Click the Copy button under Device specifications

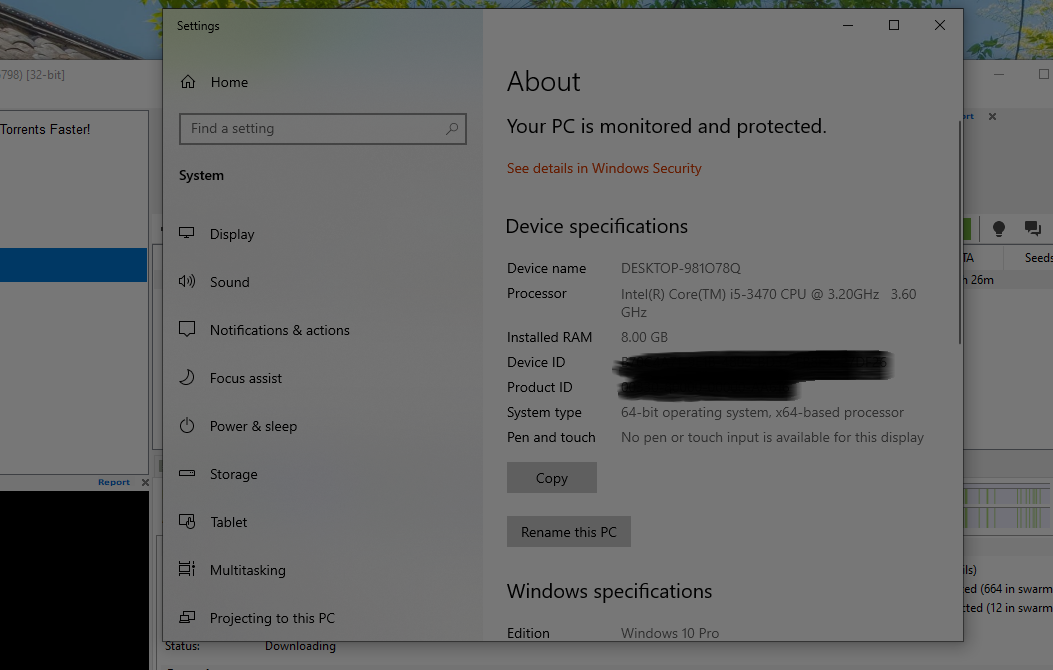[x=551, y=477]
